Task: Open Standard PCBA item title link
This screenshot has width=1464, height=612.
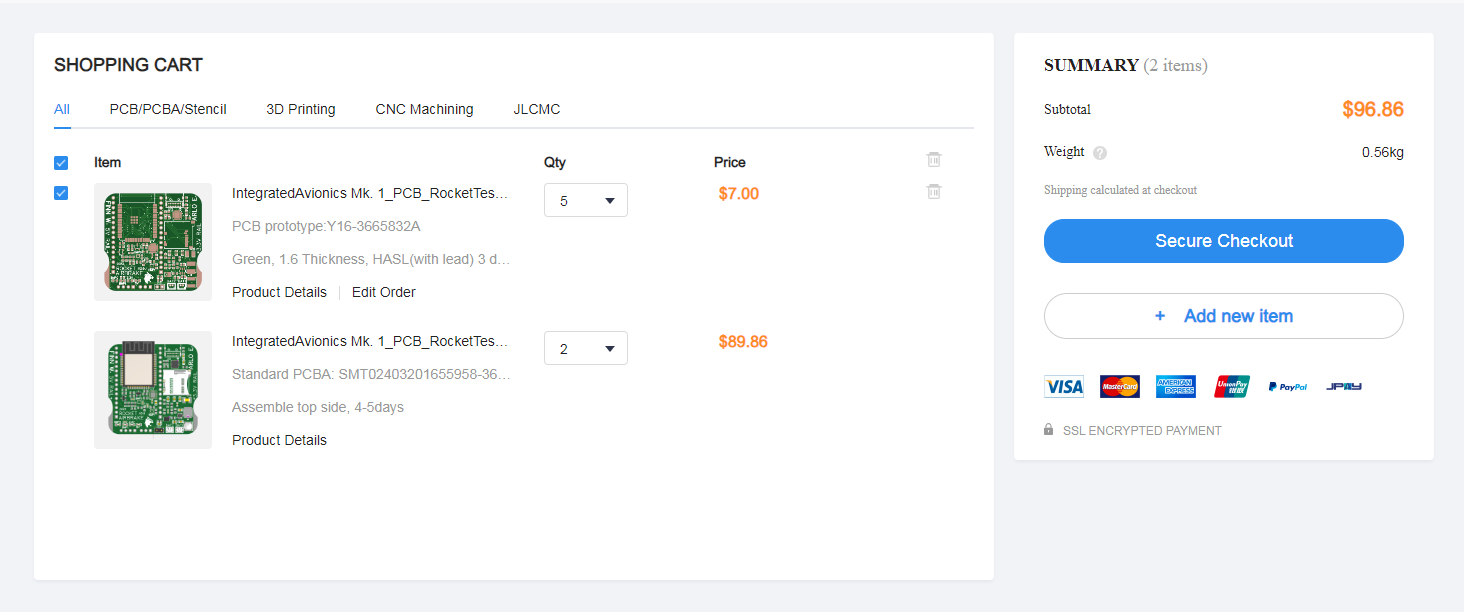Action: click(x=371, y=341)
